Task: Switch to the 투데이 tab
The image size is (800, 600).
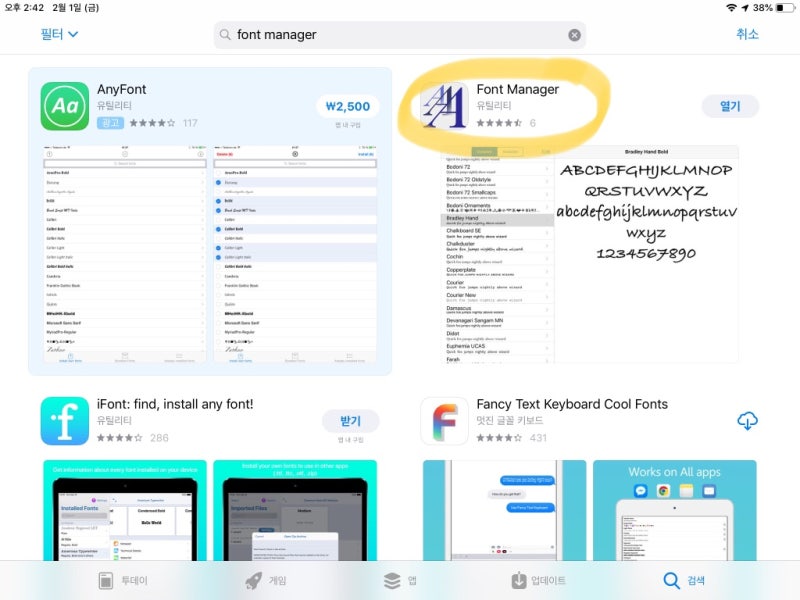Action: coord(123,580)
